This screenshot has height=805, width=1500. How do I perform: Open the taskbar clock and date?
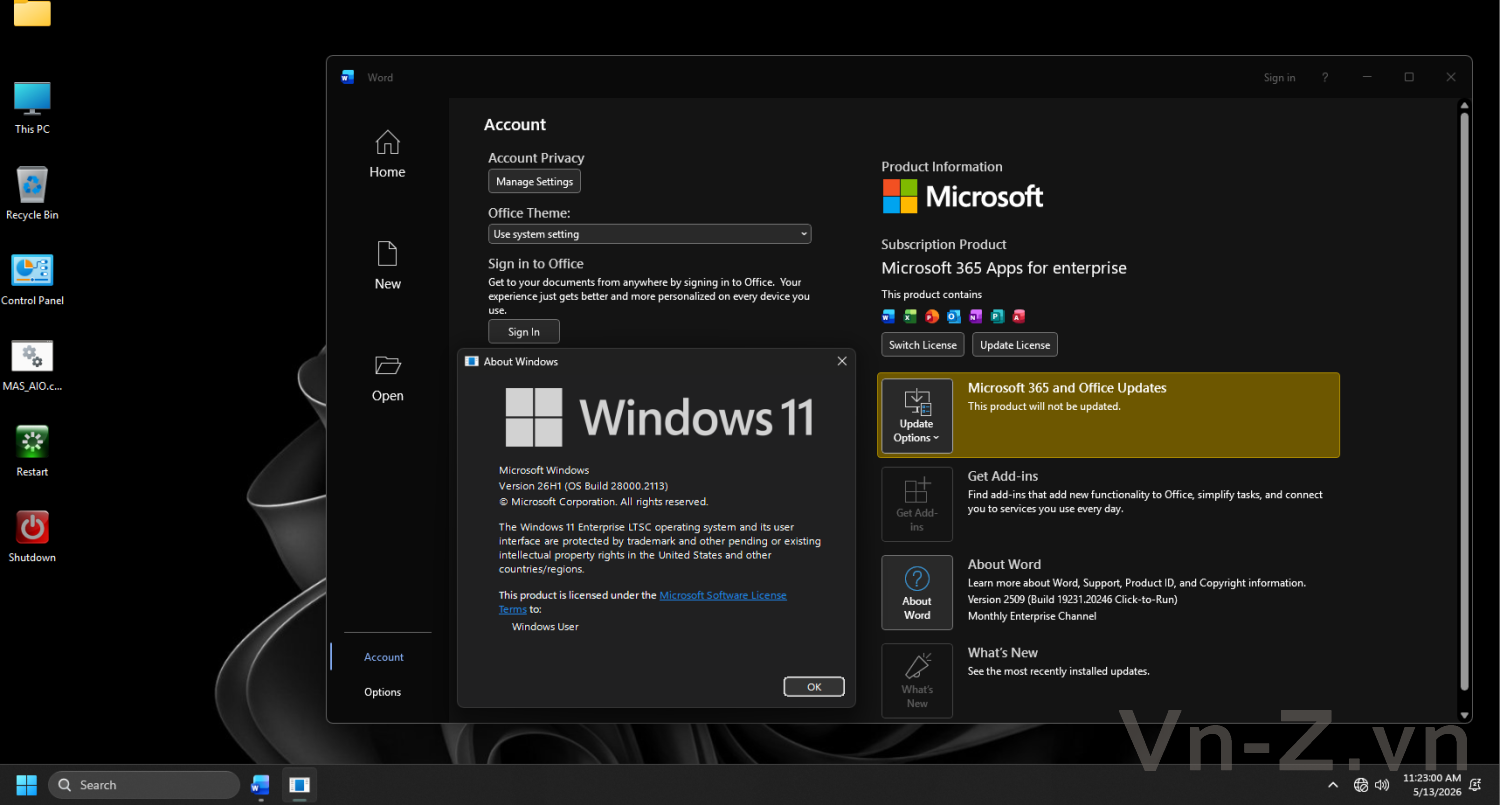click(x=1432, y=785)
